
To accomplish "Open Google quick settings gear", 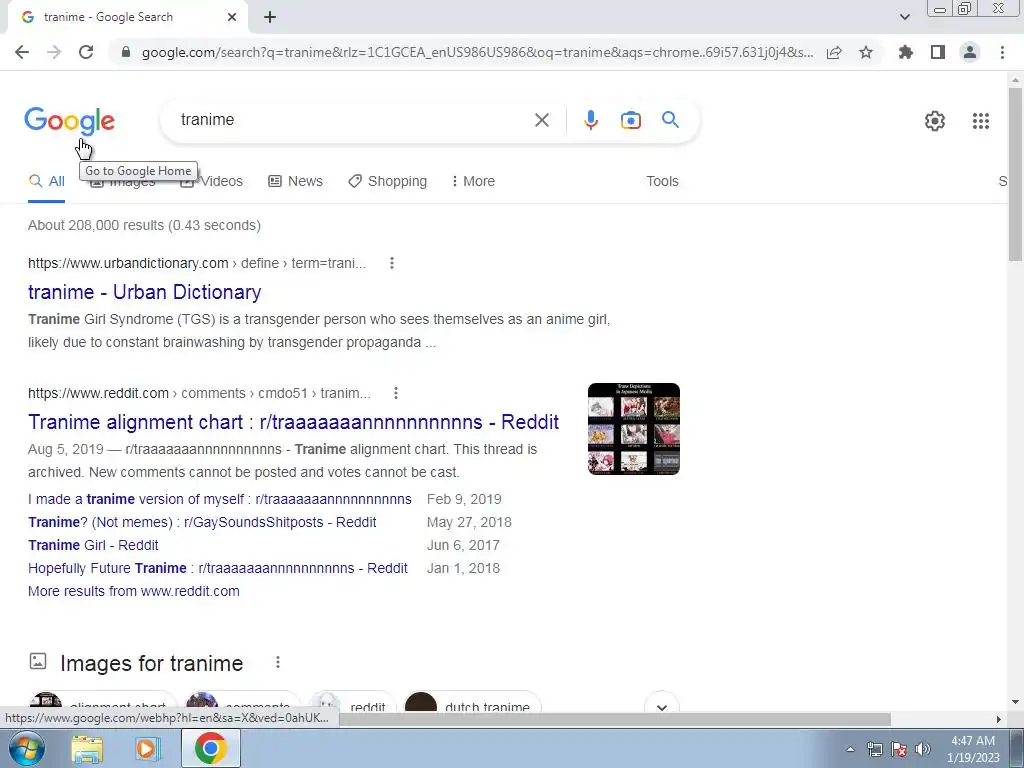I will tap(935, 121).
